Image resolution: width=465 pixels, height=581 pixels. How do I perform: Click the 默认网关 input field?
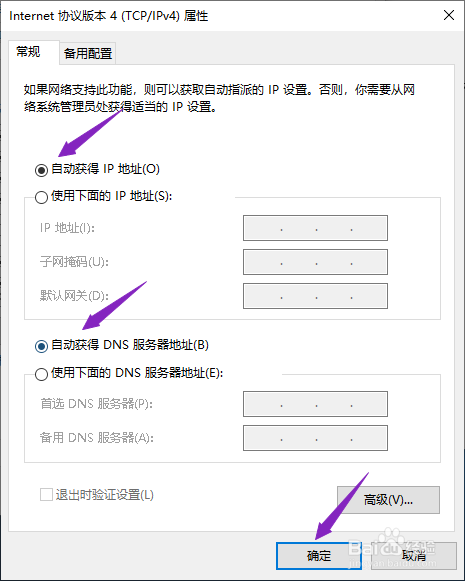(x=315, y=296)
